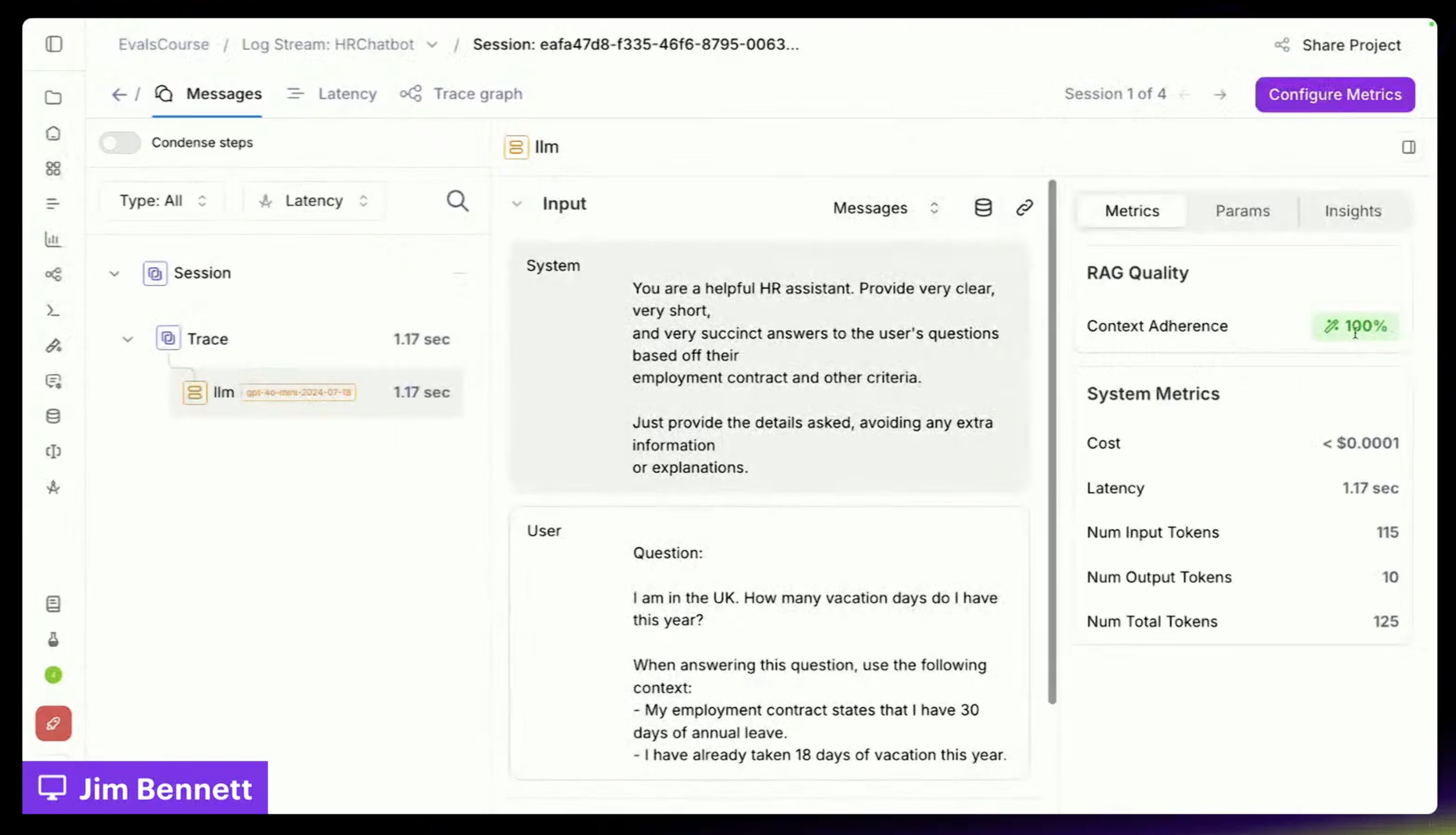Toggle the side panel icon at far right

tap(1408, 147)
